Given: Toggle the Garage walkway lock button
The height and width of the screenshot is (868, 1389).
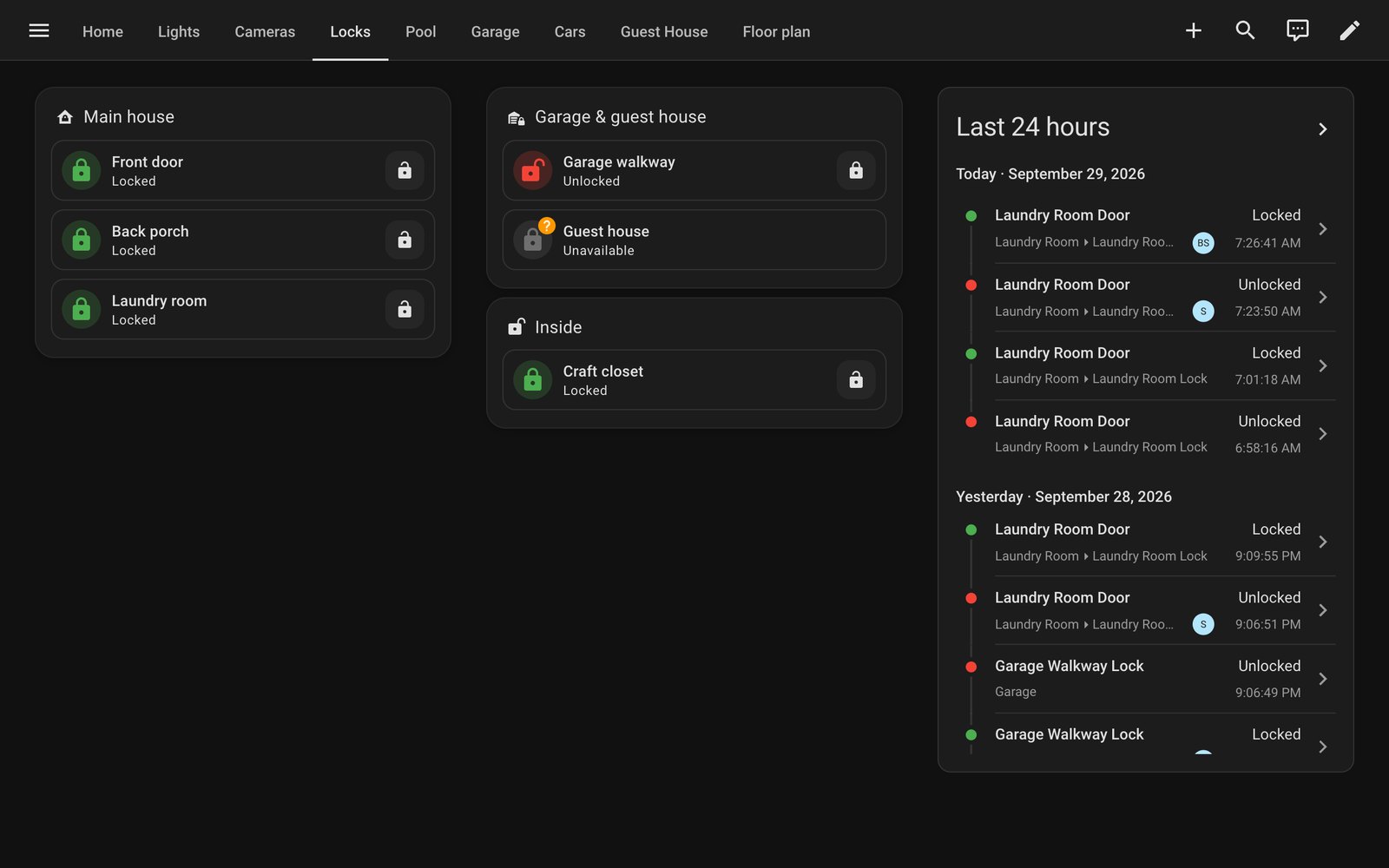Looking at the screenshot, I should (x=856, y=170).
